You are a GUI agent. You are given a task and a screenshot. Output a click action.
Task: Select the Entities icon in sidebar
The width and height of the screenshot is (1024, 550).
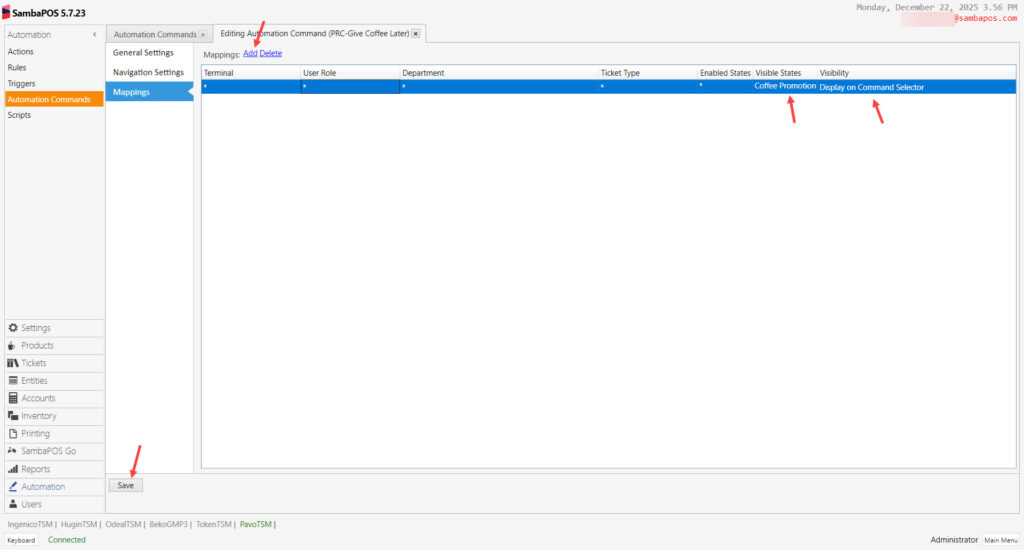click(13, 381)
